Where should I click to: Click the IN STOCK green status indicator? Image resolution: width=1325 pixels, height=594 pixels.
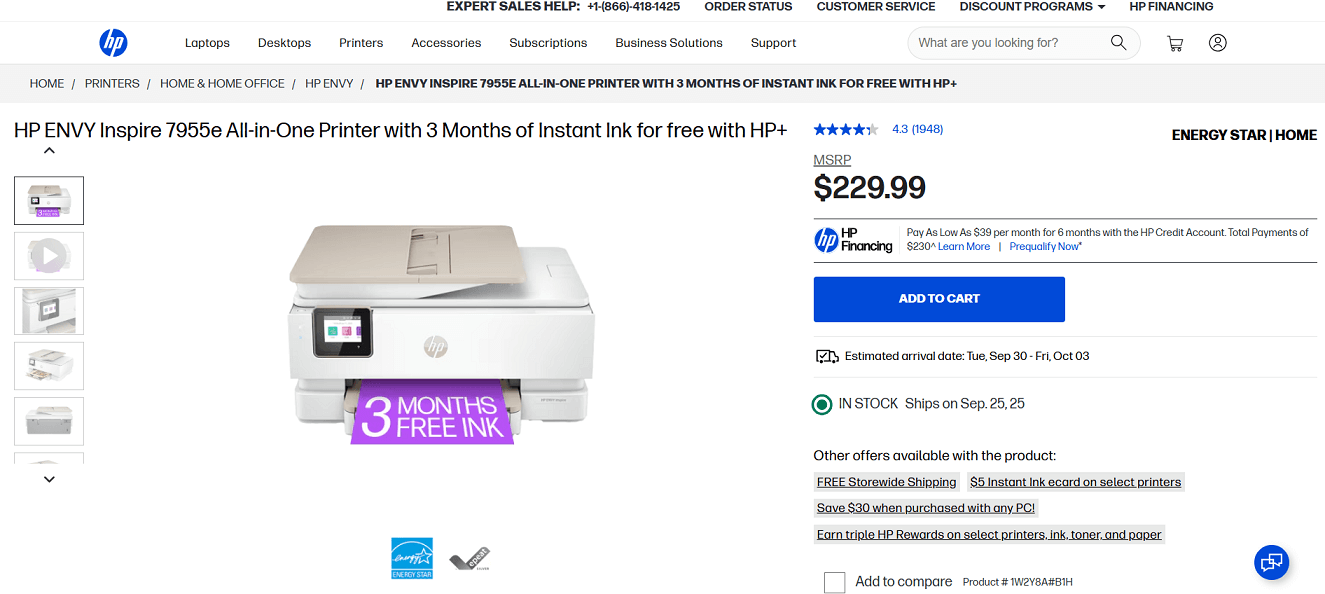tap(821, 404)
